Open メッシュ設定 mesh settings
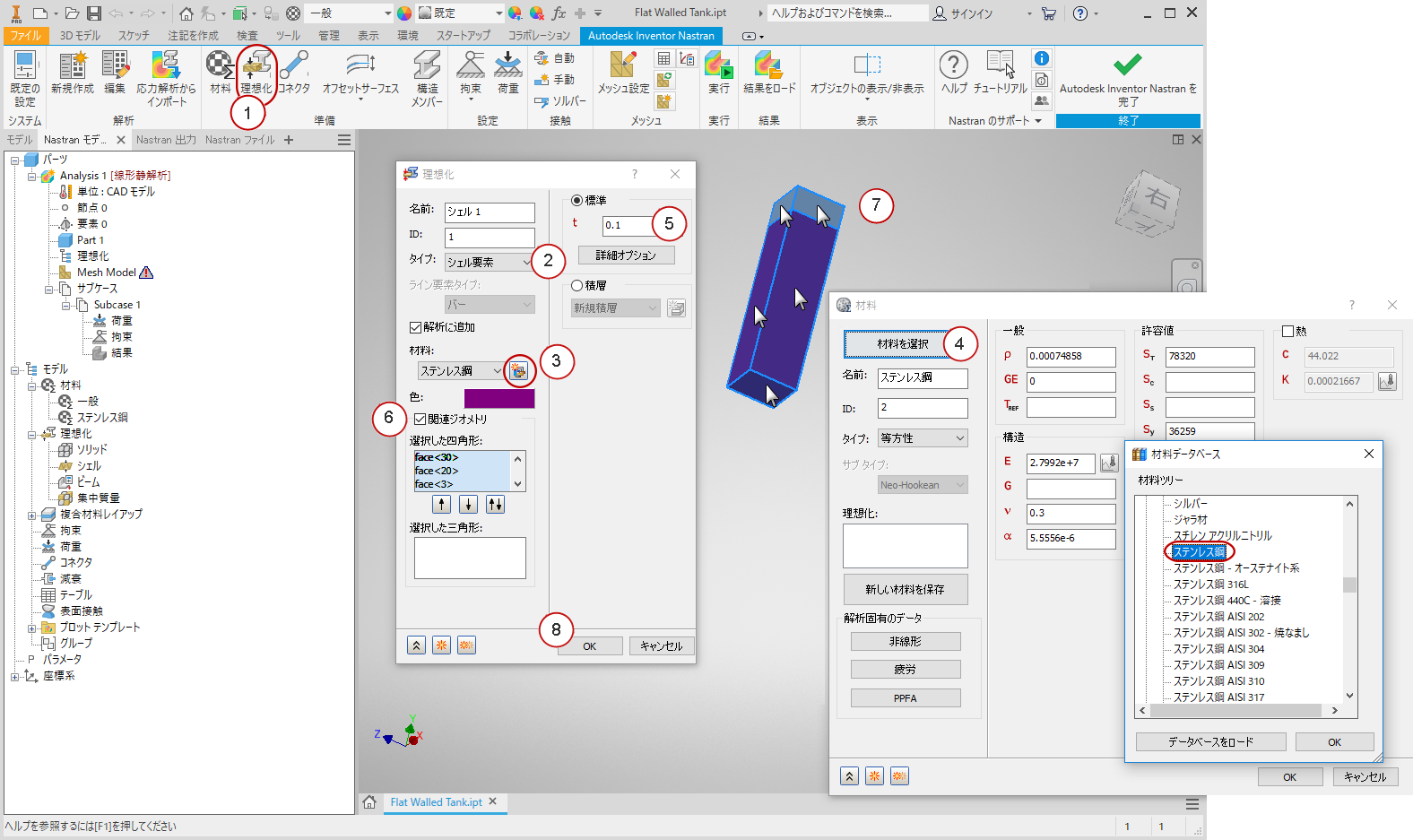Viewport: 1413px width, 840px height. [623, 72]
